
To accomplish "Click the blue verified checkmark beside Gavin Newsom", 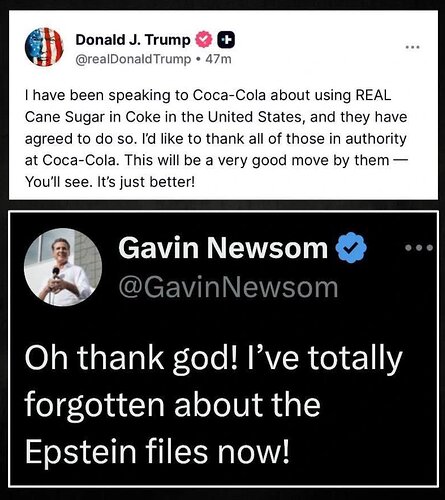I will 351,248.
